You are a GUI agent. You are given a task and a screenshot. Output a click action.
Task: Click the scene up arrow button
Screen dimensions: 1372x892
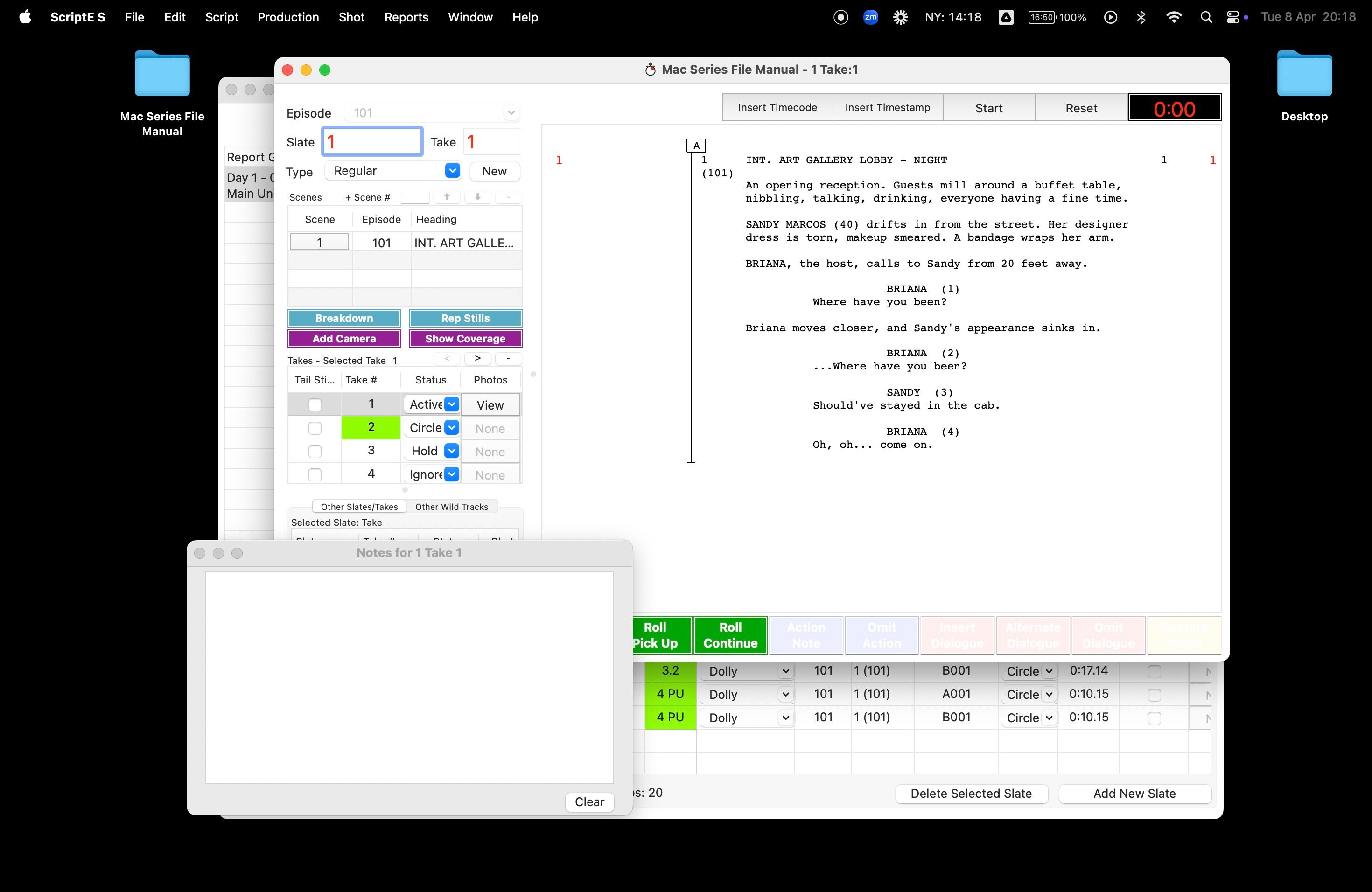(447, 197)
